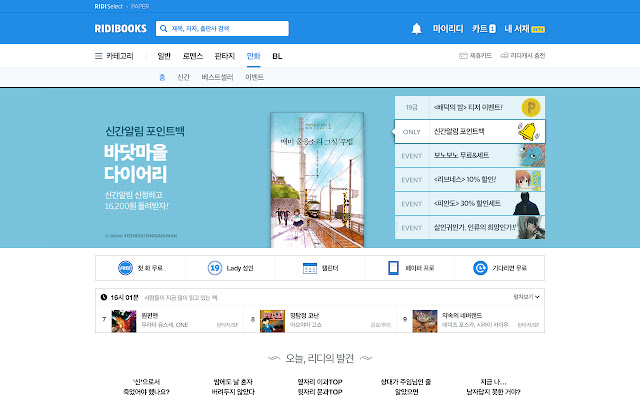Click the 제휴카드 card icon
Image resolution: width=640 pixels, height=400 pixels.
tap(463, 56)
